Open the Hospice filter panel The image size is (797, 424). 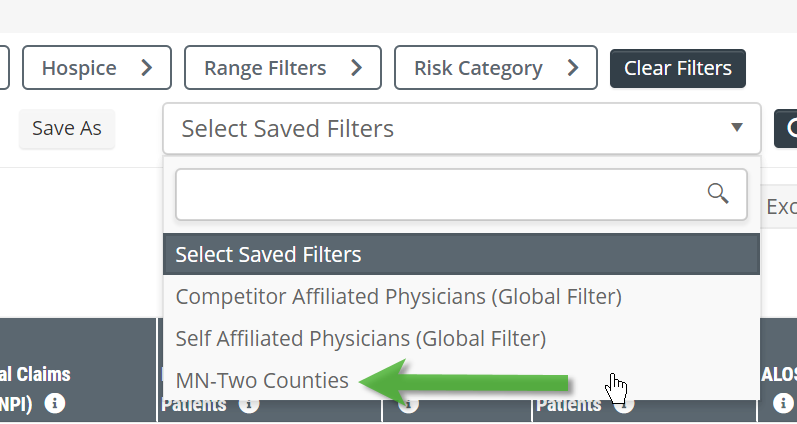coord(97,68)
